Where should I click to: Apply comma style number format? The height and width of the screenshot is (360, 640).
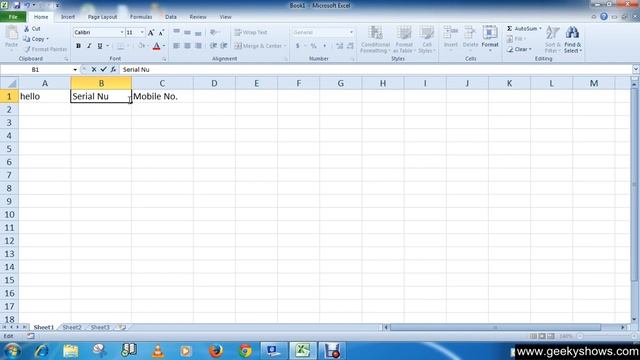point(324,46)
